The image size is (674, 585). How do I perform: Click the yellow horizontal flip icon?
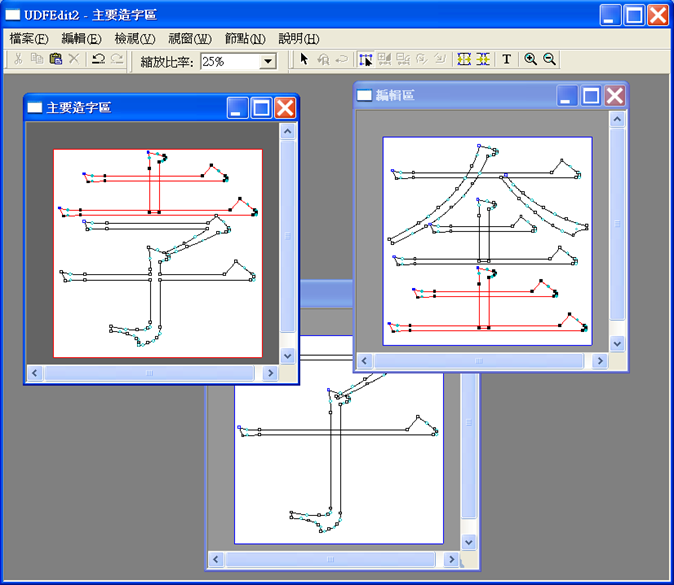pyautogui.click(x=464, y=59)
